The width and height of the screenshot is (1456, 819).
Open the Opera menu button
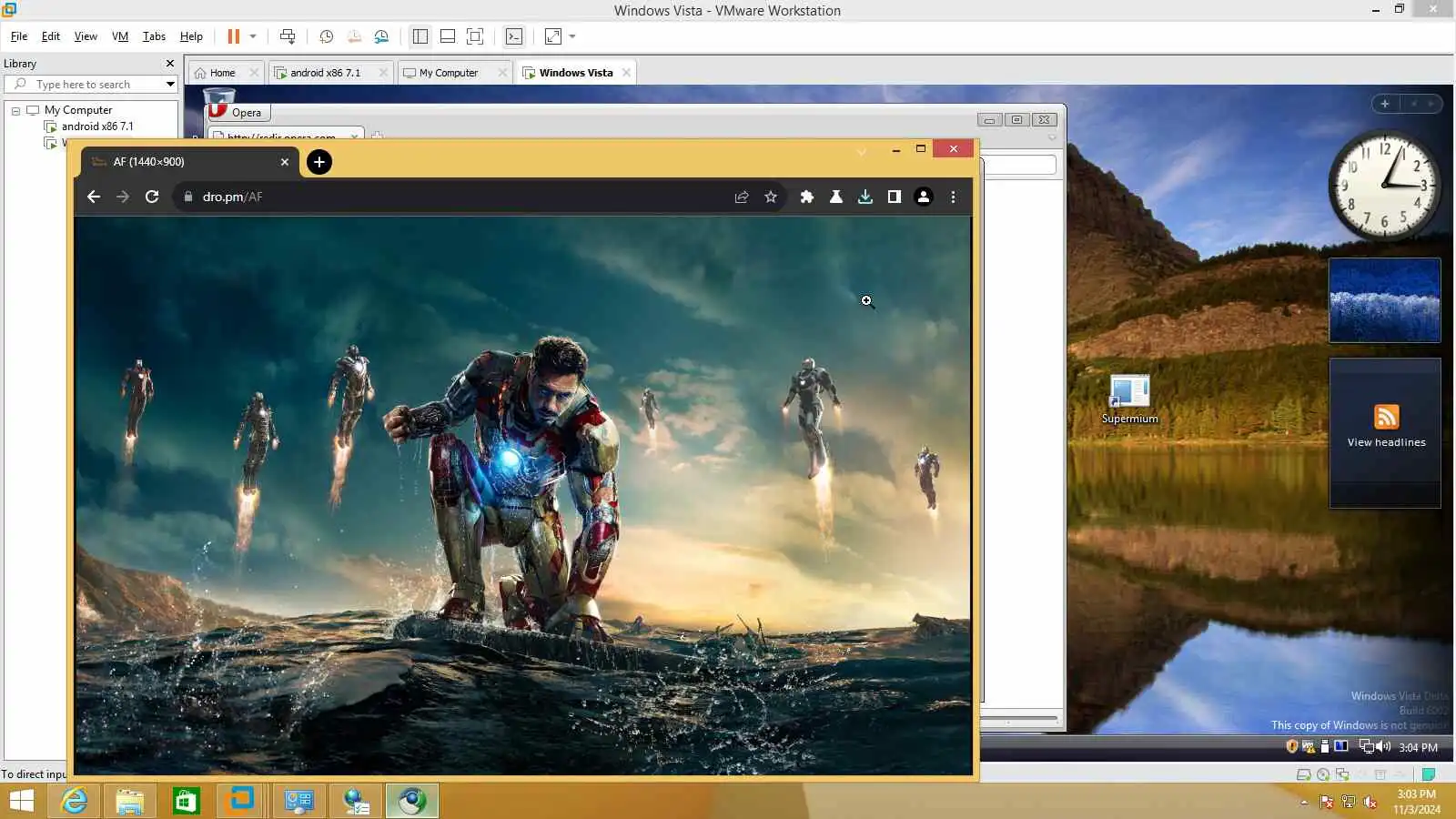coord(238,112)
